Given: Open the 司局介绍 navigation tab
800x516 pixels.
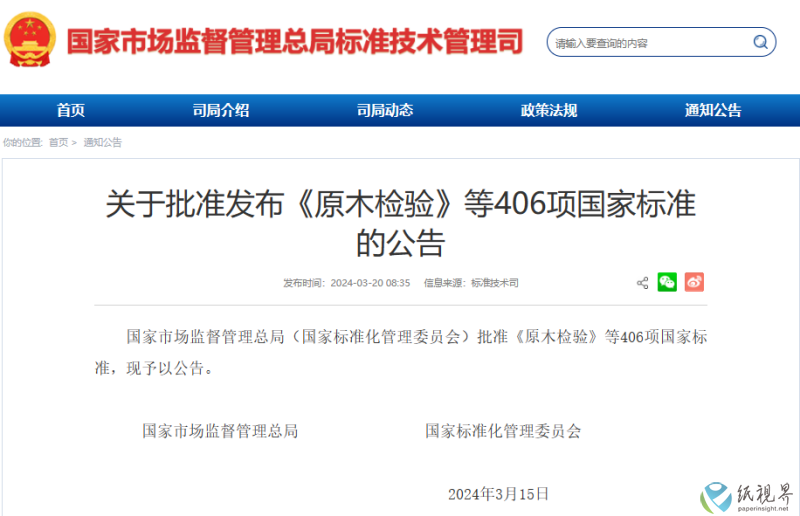Looking at the screenshot, I should point(221,110).
